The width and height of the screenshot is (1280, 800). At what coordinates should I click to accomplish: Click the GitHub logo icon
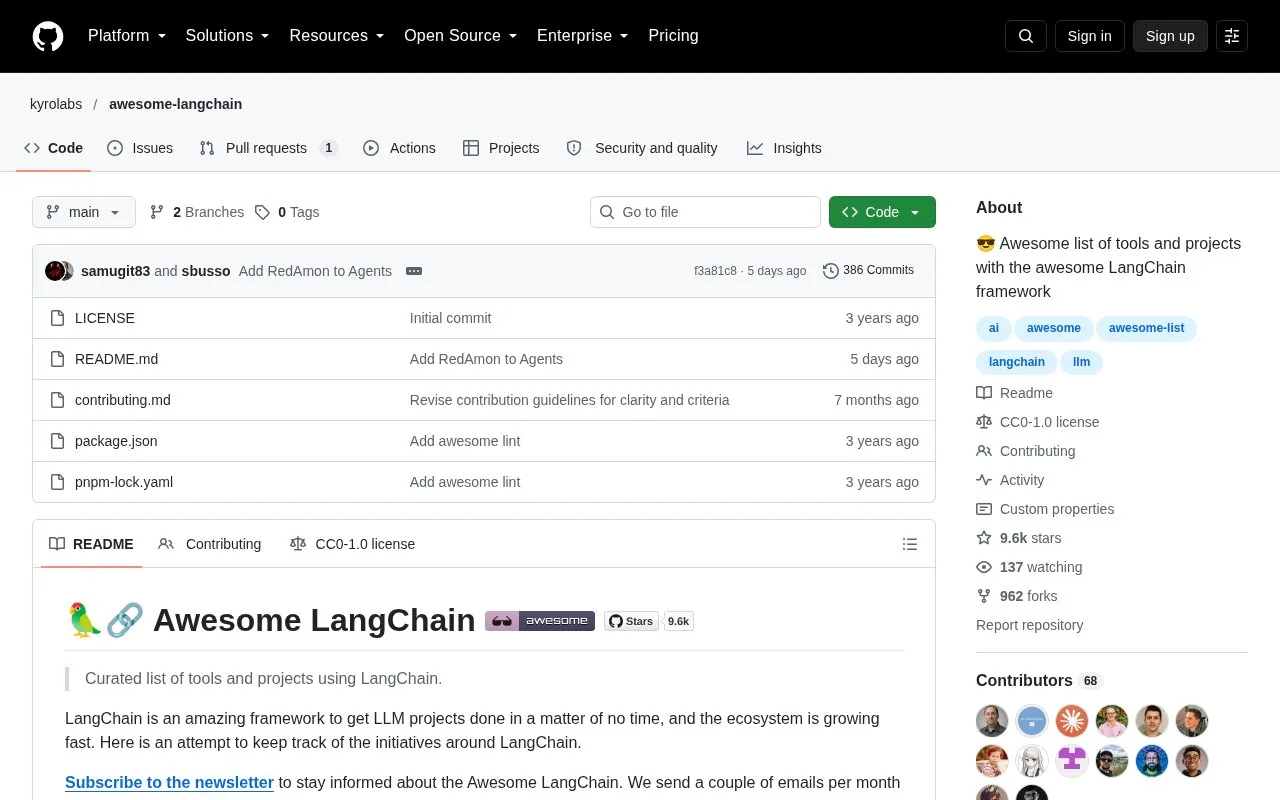48,36
